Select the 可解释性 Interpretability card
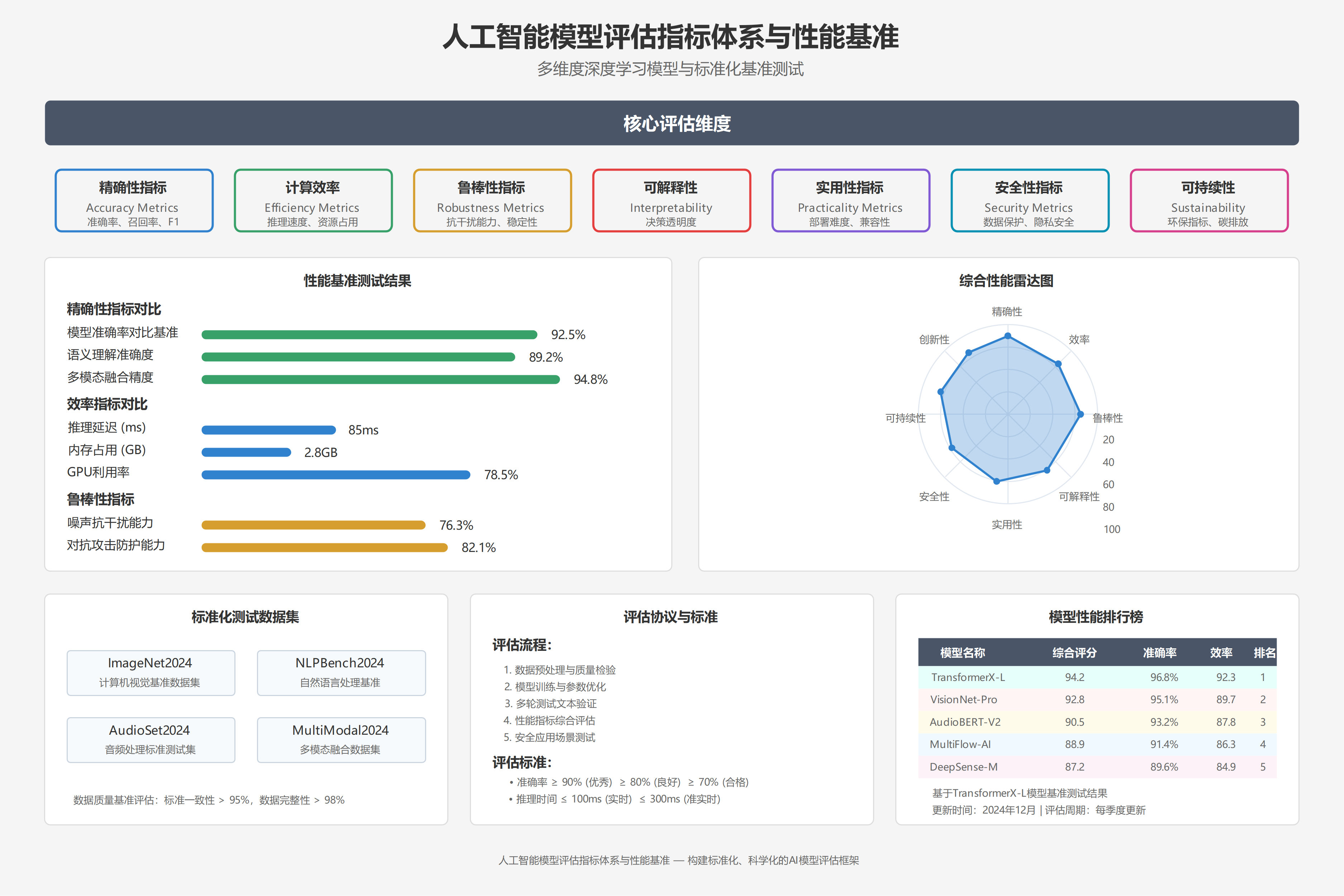Screen dimensions: 1344x896 tap(671, 201)
